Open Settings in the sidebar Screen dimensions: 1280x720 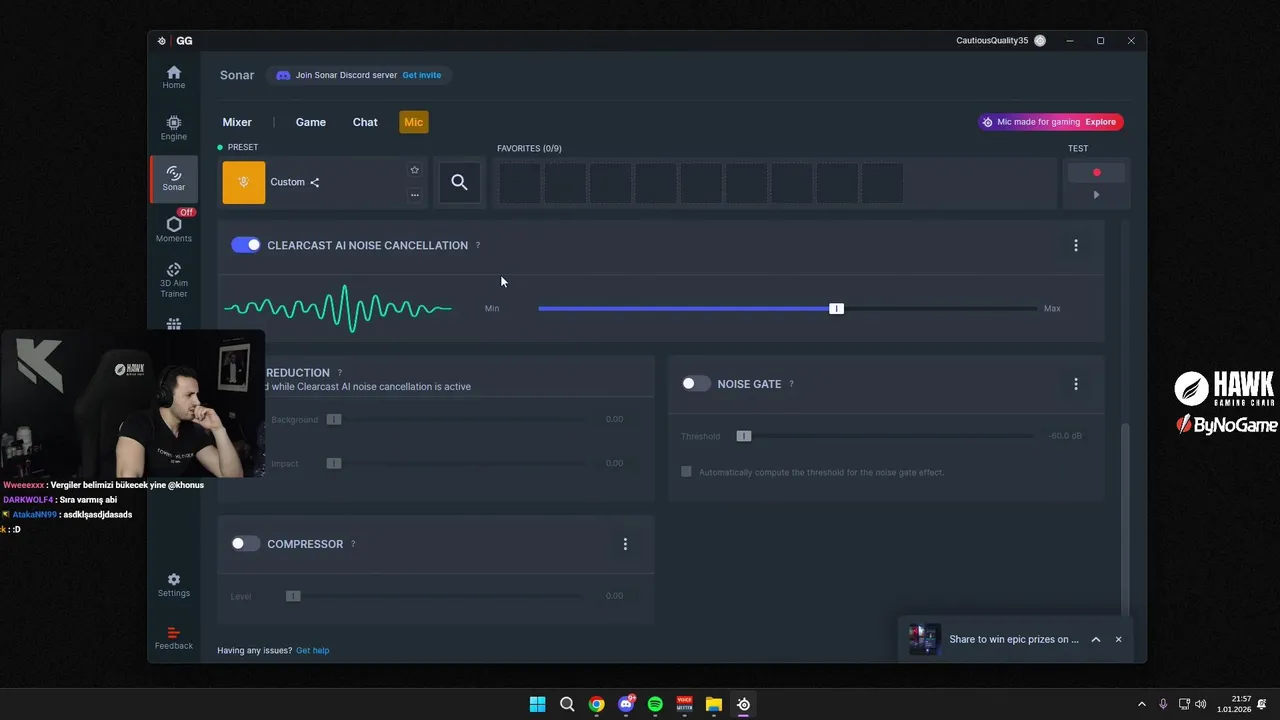174,585
